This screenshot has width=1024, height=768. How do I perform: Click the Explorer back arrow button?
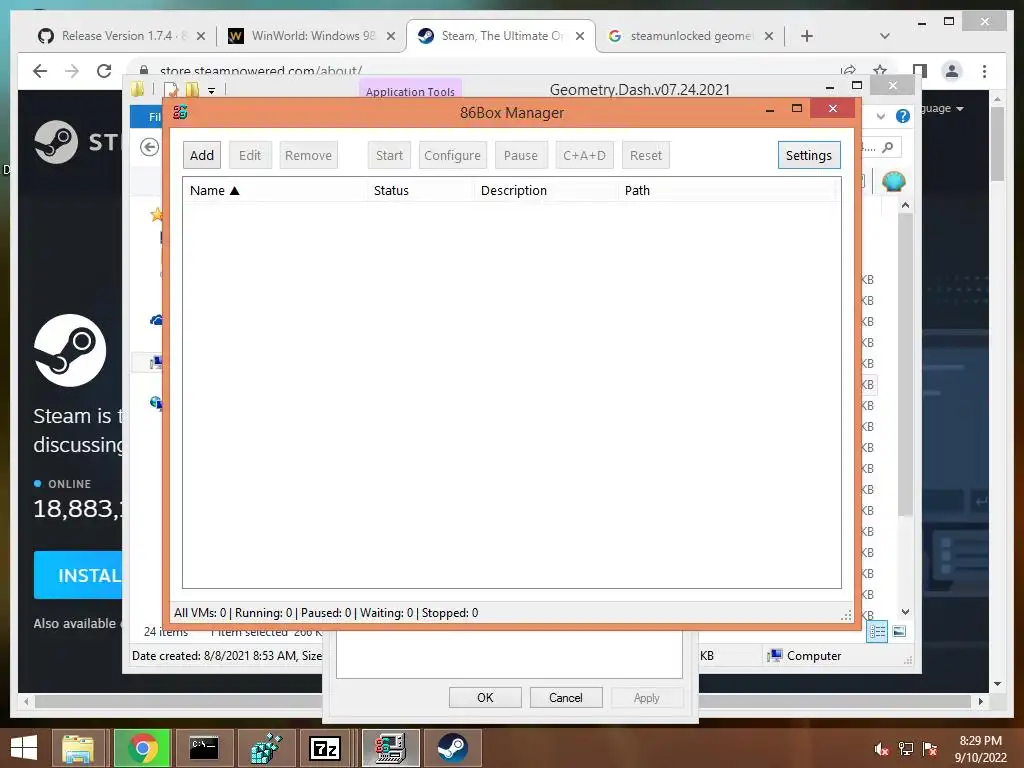tap(150, 148)
